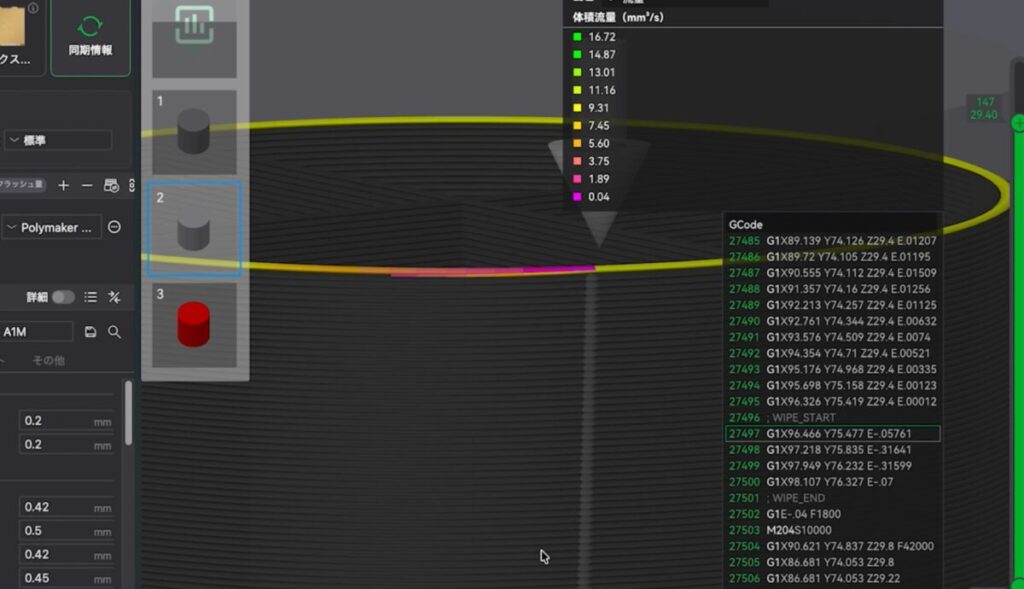Click the green layer slider top handle
The width and height of the screenshot is (1024, 589).
[x=1018, y=123]
